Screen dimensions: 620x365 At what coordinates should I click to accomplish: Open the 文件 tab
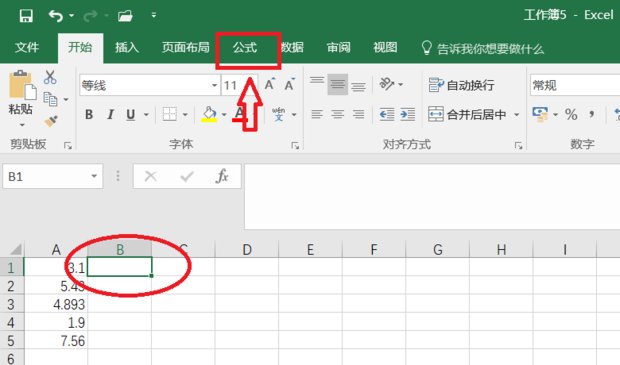click(26, 48)
